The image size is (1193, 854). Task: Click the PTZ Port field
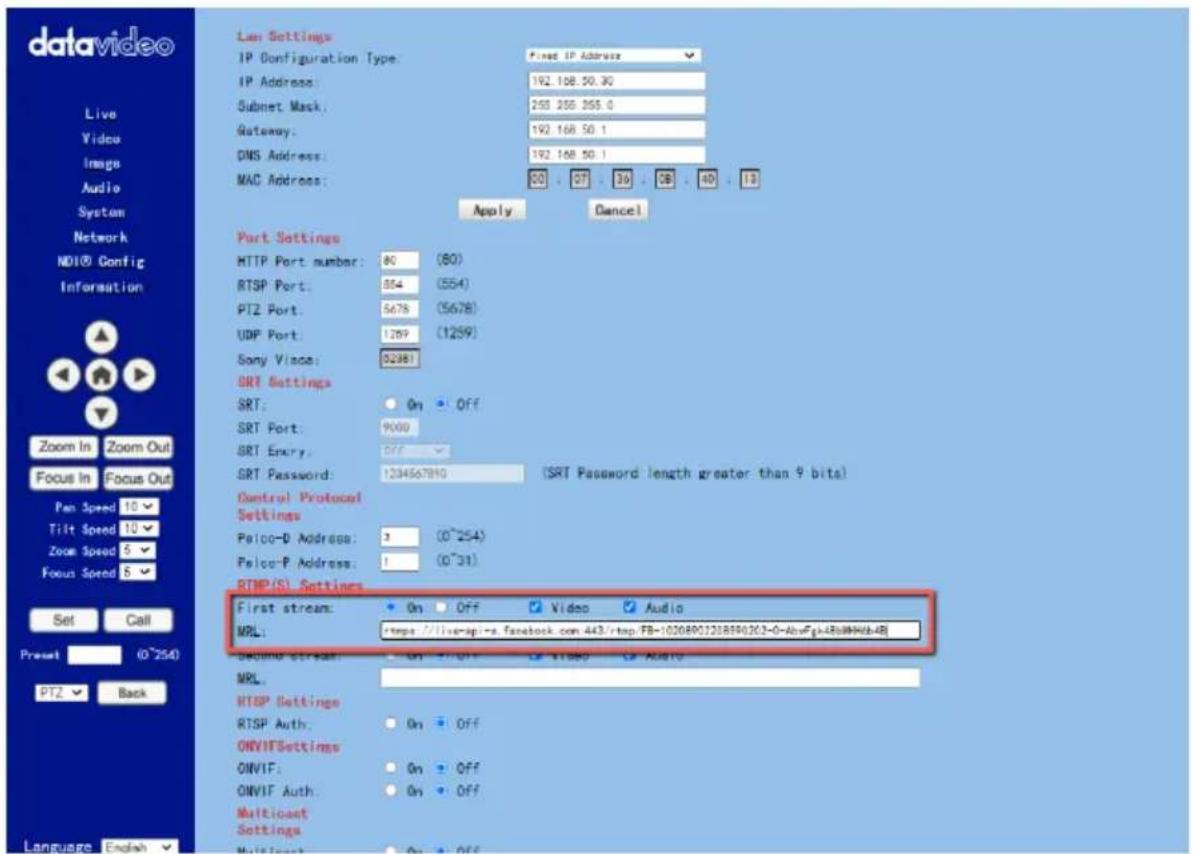(x=399, y=309)
